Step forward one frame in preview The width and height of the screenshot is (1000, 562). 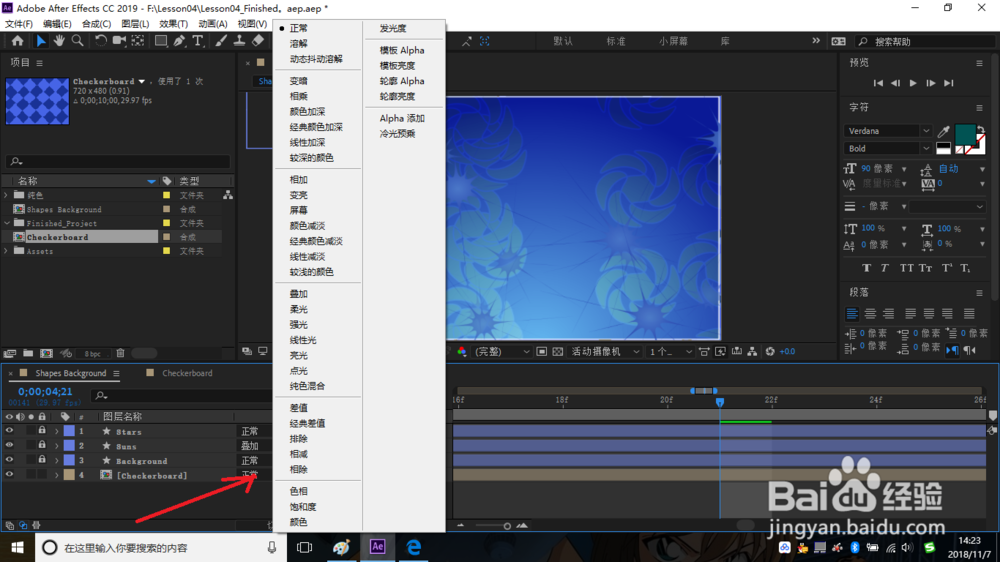pyautogui.click(x=931, y=83)
